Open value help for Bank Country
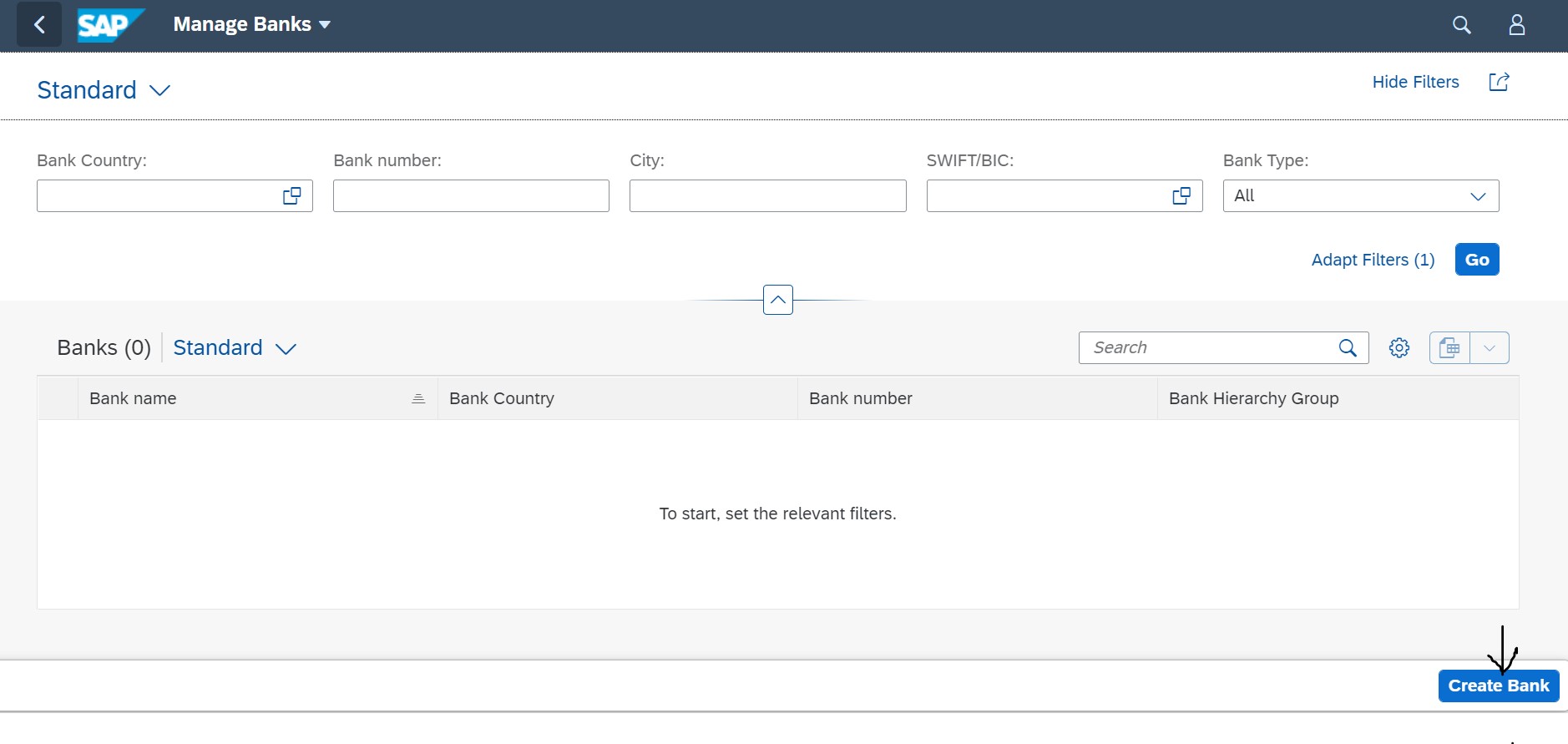The height and width of the screenshot is (744, 1568). [291, 196]
